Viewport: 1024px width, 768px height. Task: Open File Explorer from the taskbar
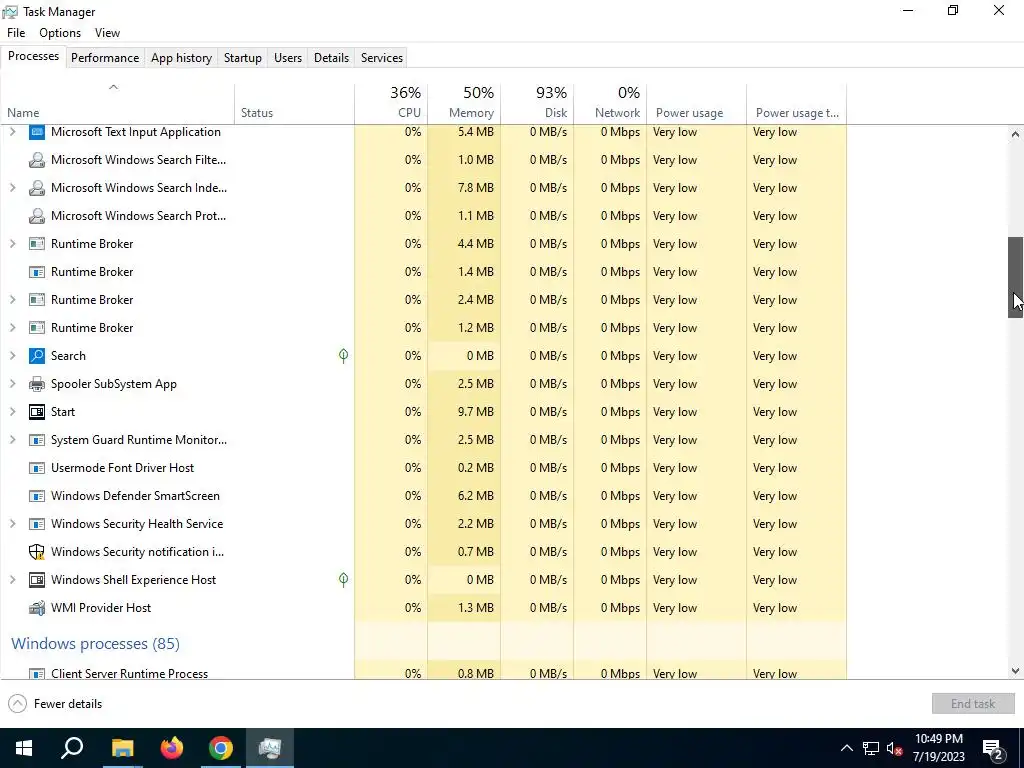point(122,748)
